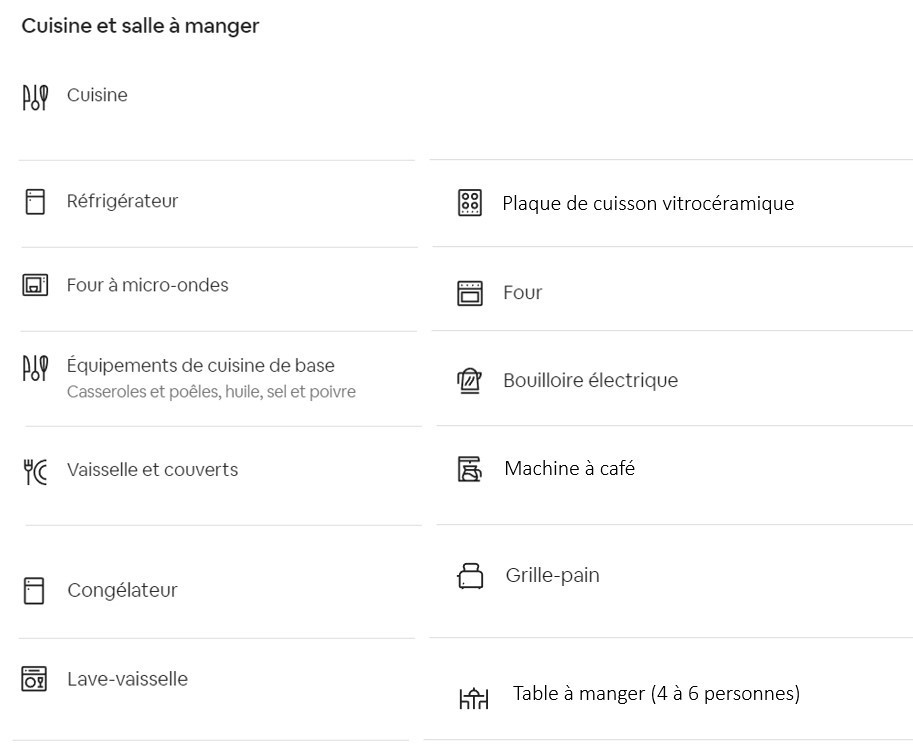Click the Machine à café icon
Viewport: 913px width, 753px height.
469,469
